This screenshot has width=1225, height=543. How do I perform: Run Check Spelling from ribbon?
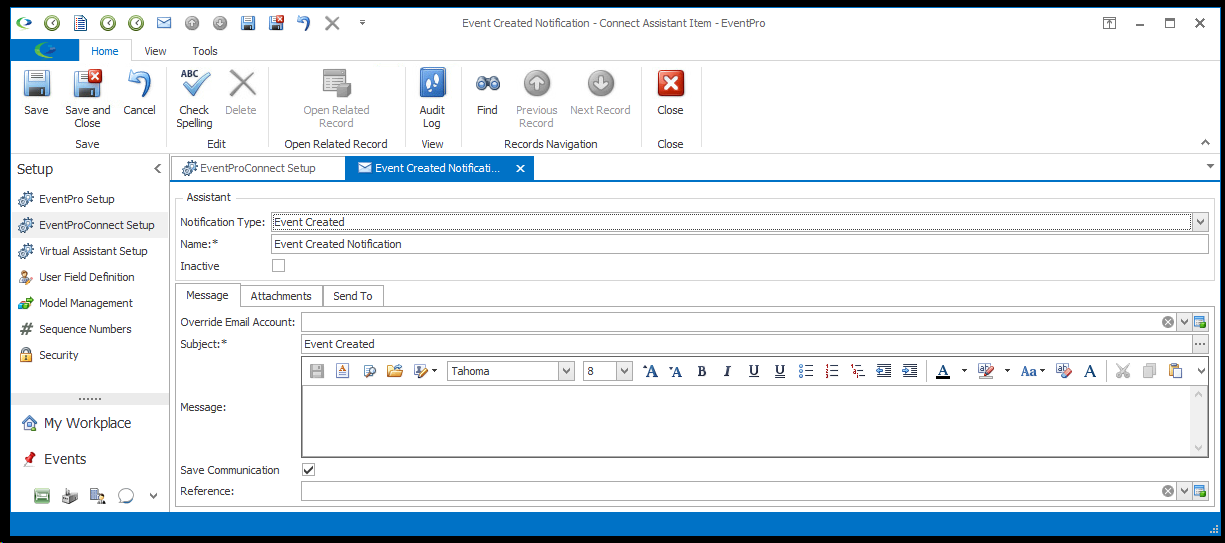click(194, 98)
